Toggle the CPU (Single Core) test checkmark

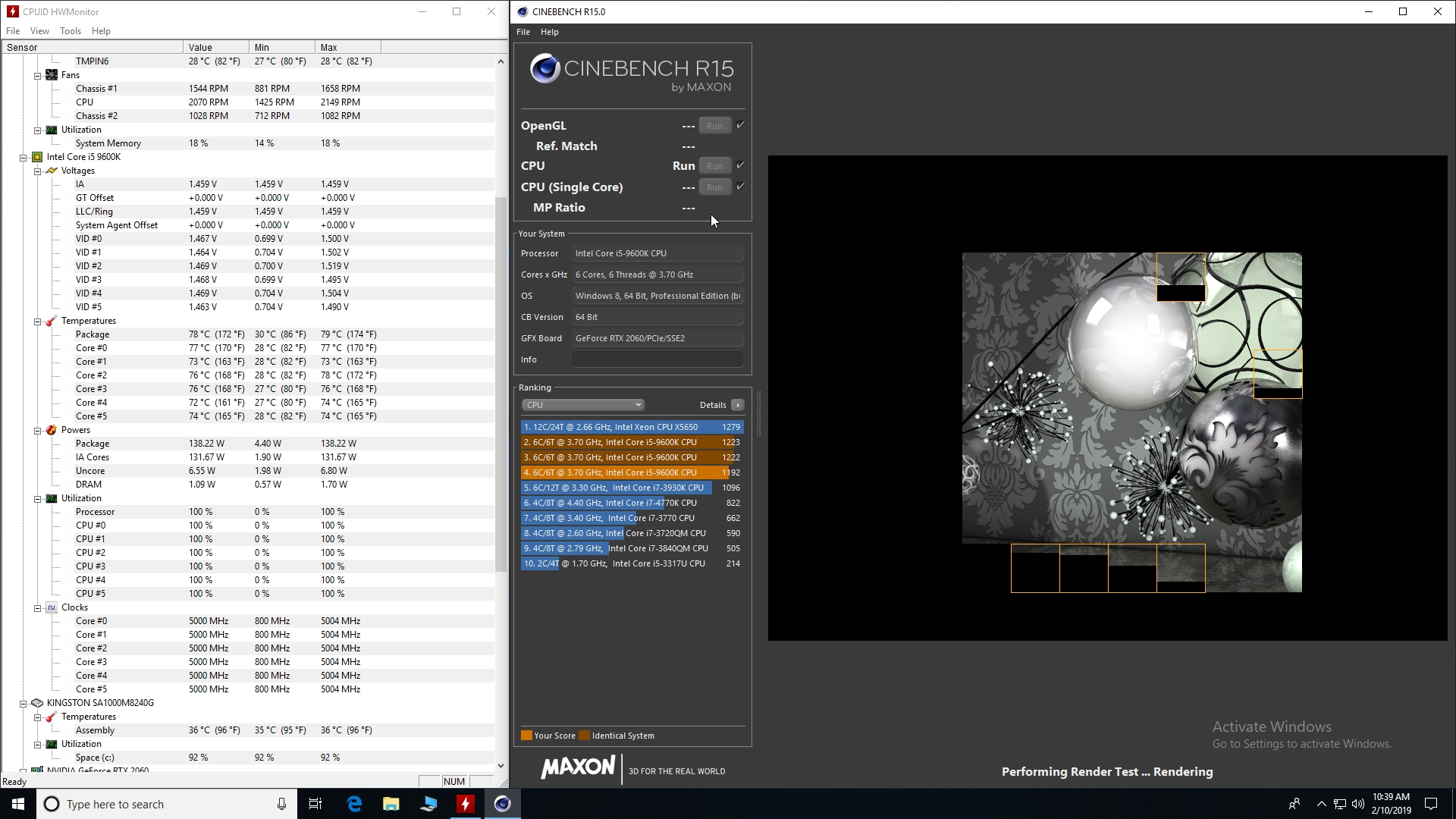[740, 187]
